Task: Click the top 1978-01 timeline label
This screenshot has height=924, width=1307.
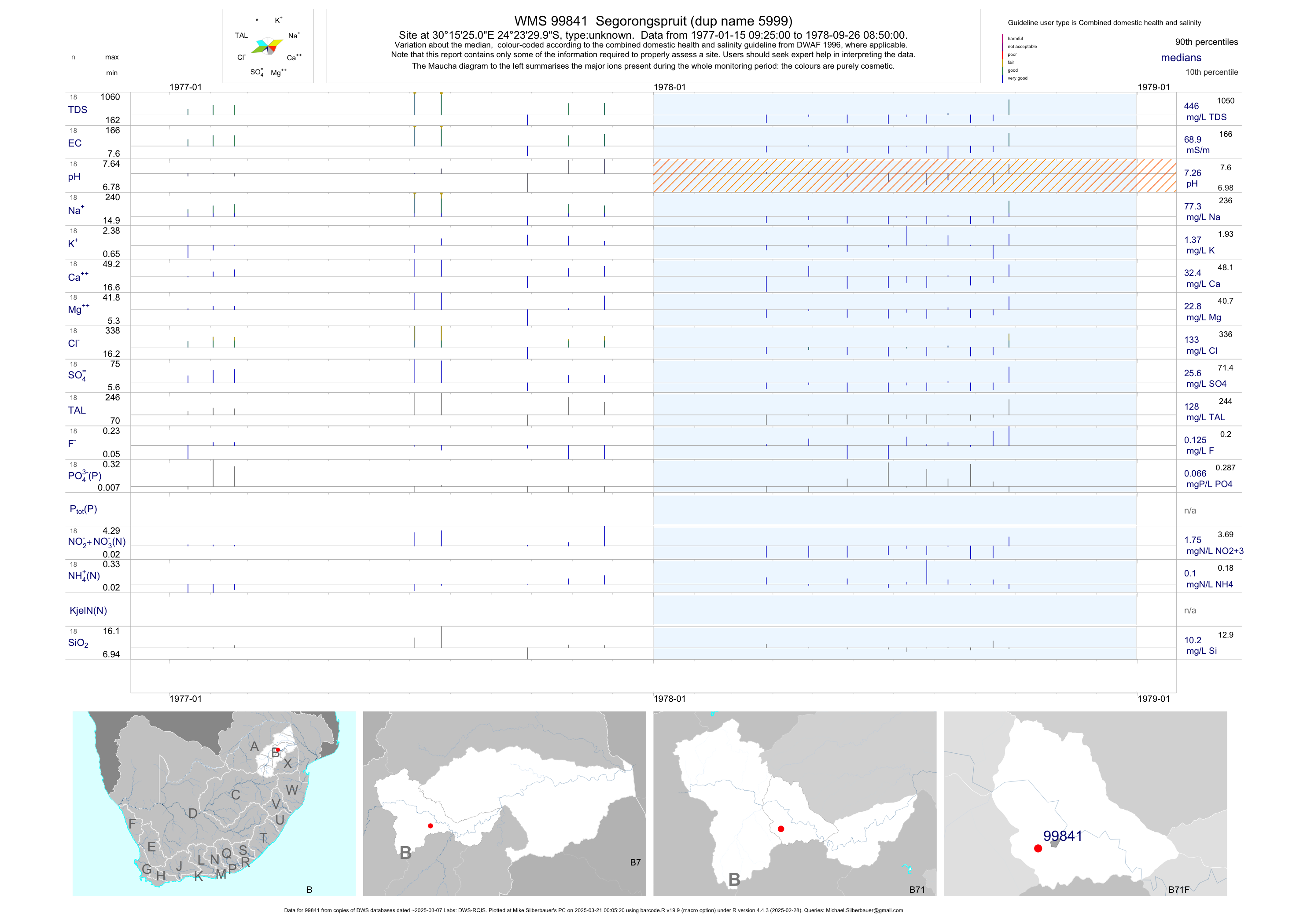Action: pos(670,87)
